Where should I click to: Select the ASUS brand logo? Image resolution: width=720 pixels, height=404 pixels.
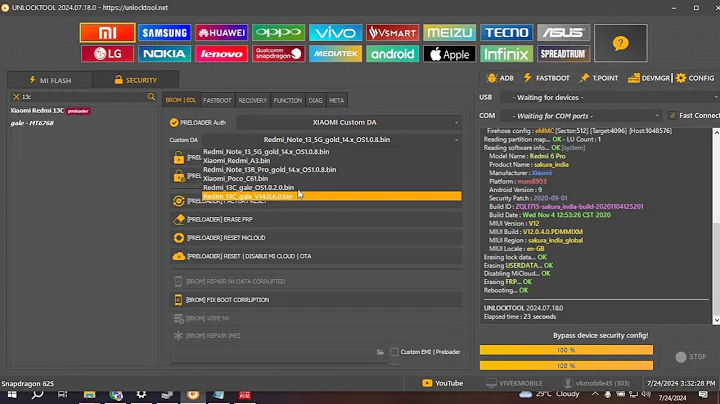(x=563, y=33)
